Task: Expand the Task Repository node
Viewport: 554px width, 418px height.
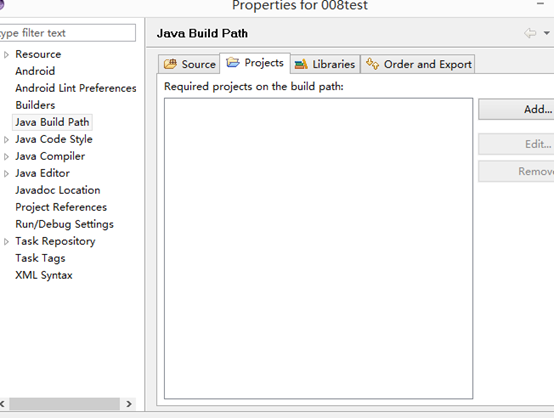Action: pyautogui.click(x=6, y=242)
